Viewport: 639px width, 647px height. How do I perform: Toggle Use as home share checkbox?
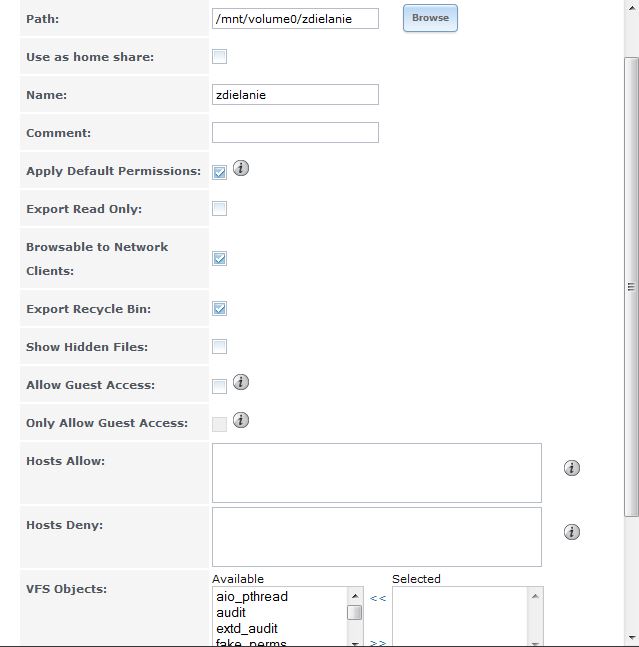coord(219,57)
